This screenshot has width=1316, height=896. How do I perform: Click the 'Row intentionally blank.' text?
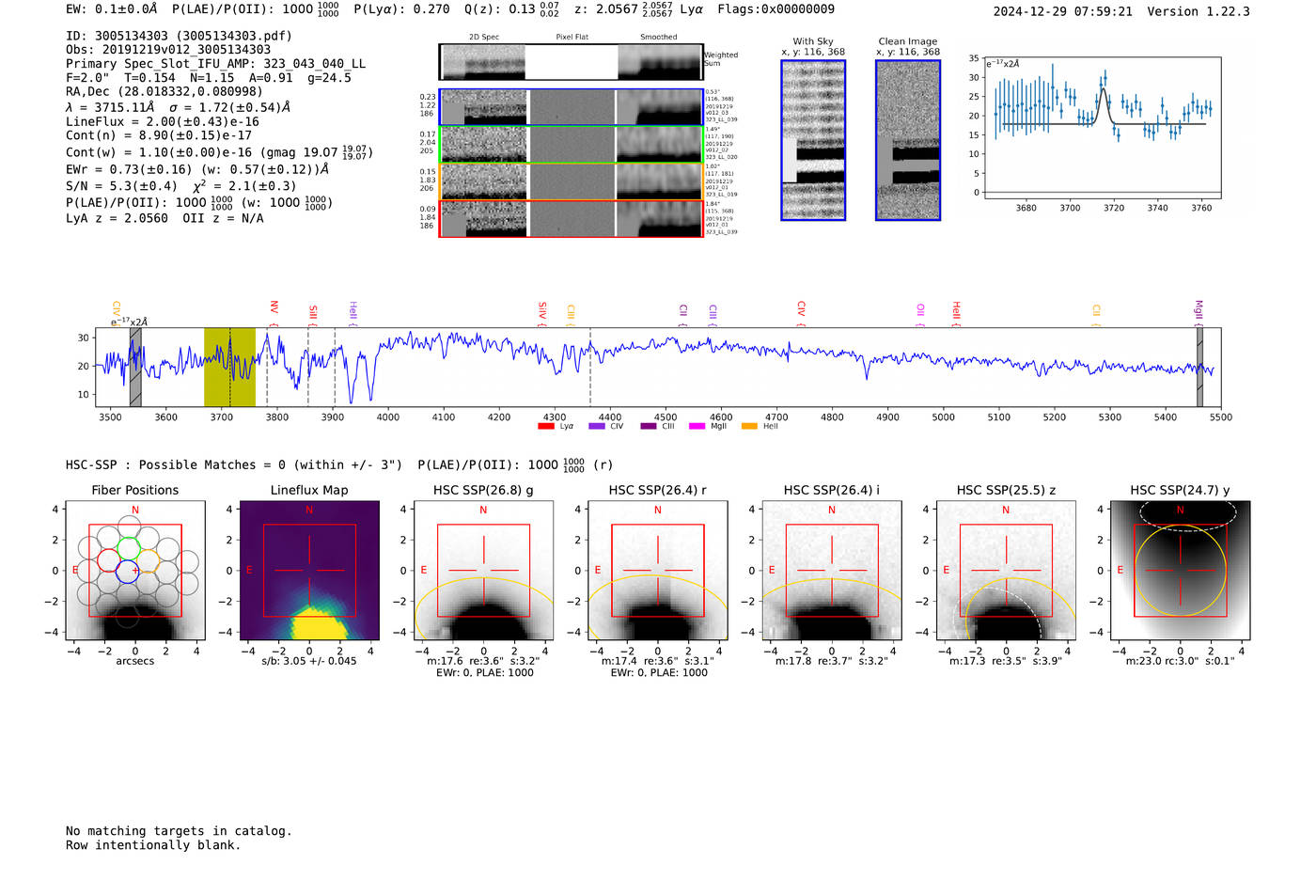click(153, 845)
